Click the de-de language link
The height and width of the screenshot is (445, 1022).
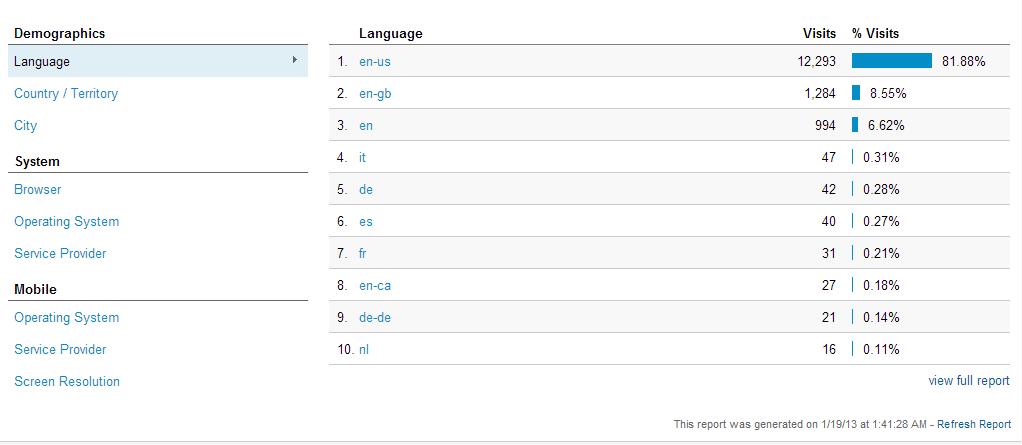pos(375,318)
